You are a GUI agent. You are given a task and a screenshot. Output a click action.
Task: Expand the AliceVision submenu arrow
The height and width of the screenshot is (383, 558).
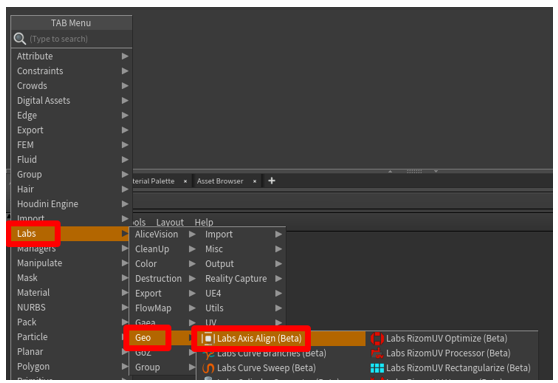click(x=192, y=234)
